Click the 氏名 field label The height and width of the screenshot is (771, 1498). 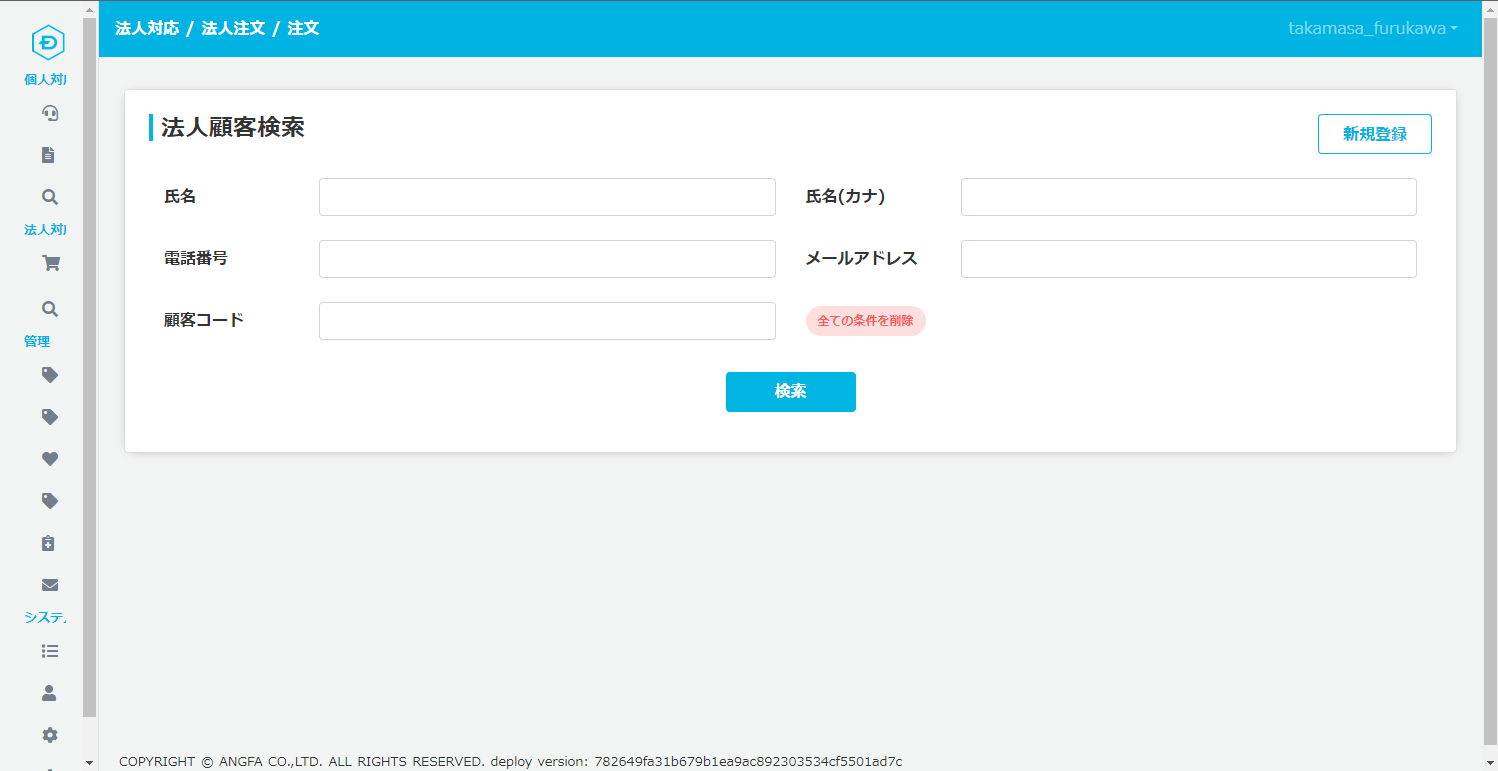click(180, 197)
